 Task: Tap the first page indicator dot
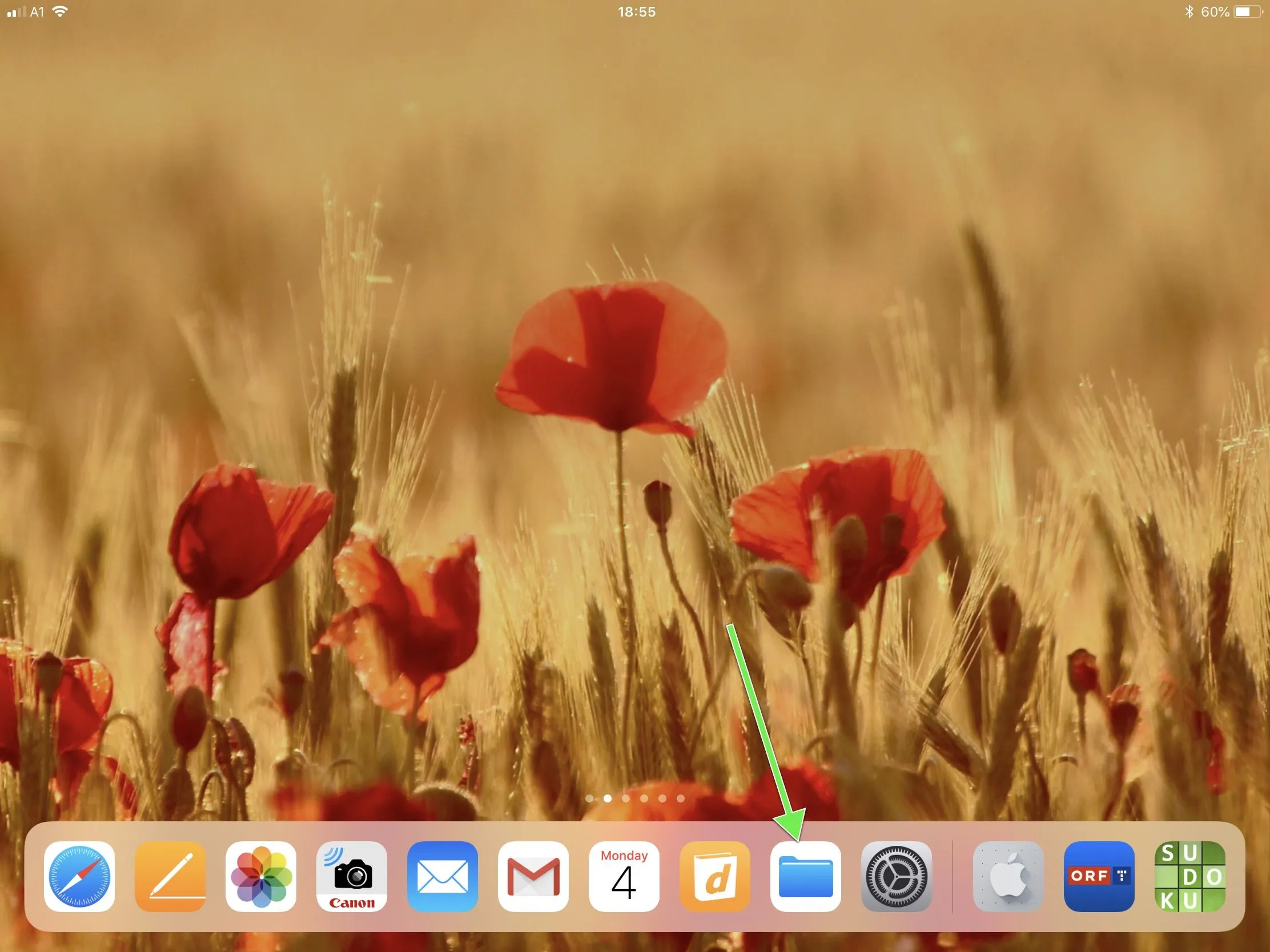589,798
